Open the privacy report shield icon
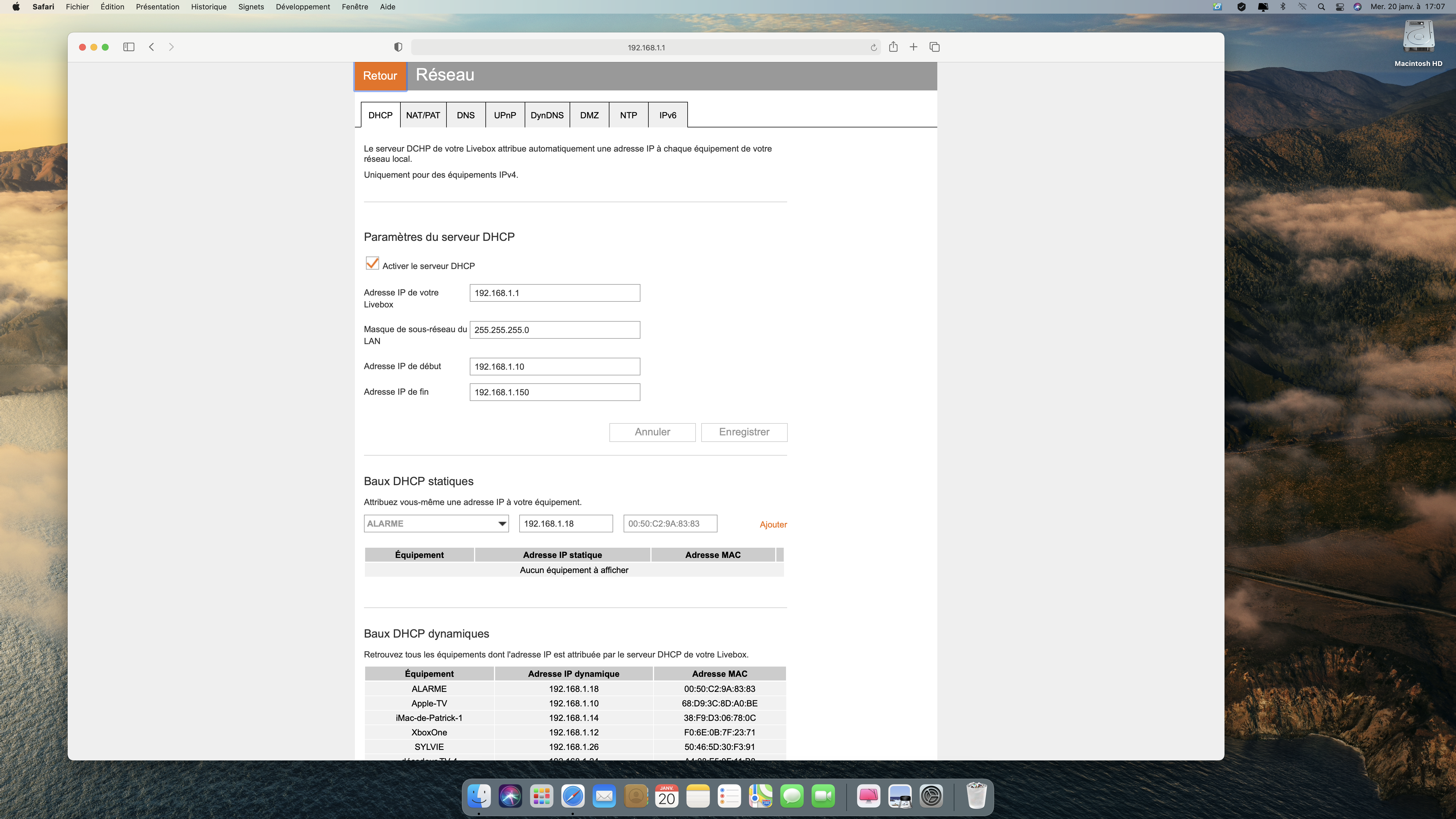Screen dimensions: 1456x819 coord(398,47)
